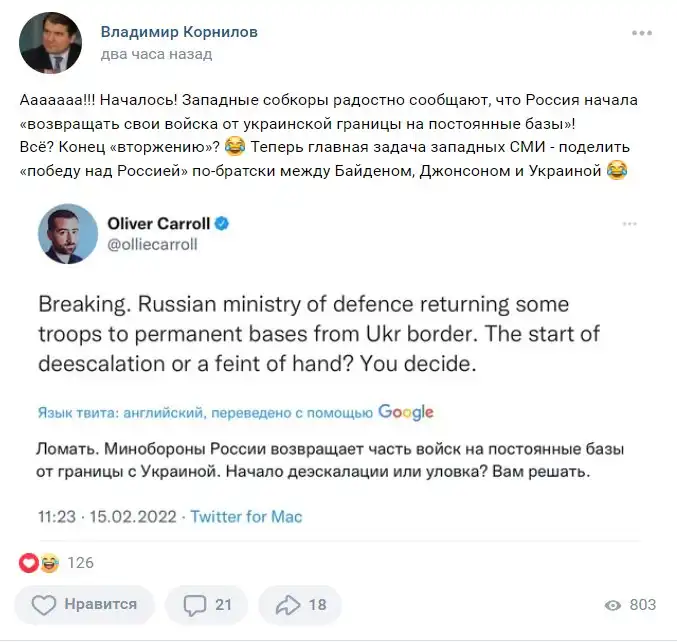Click the eye views counter icon
Screen dimensions: 677x642
tap(613, 605)
